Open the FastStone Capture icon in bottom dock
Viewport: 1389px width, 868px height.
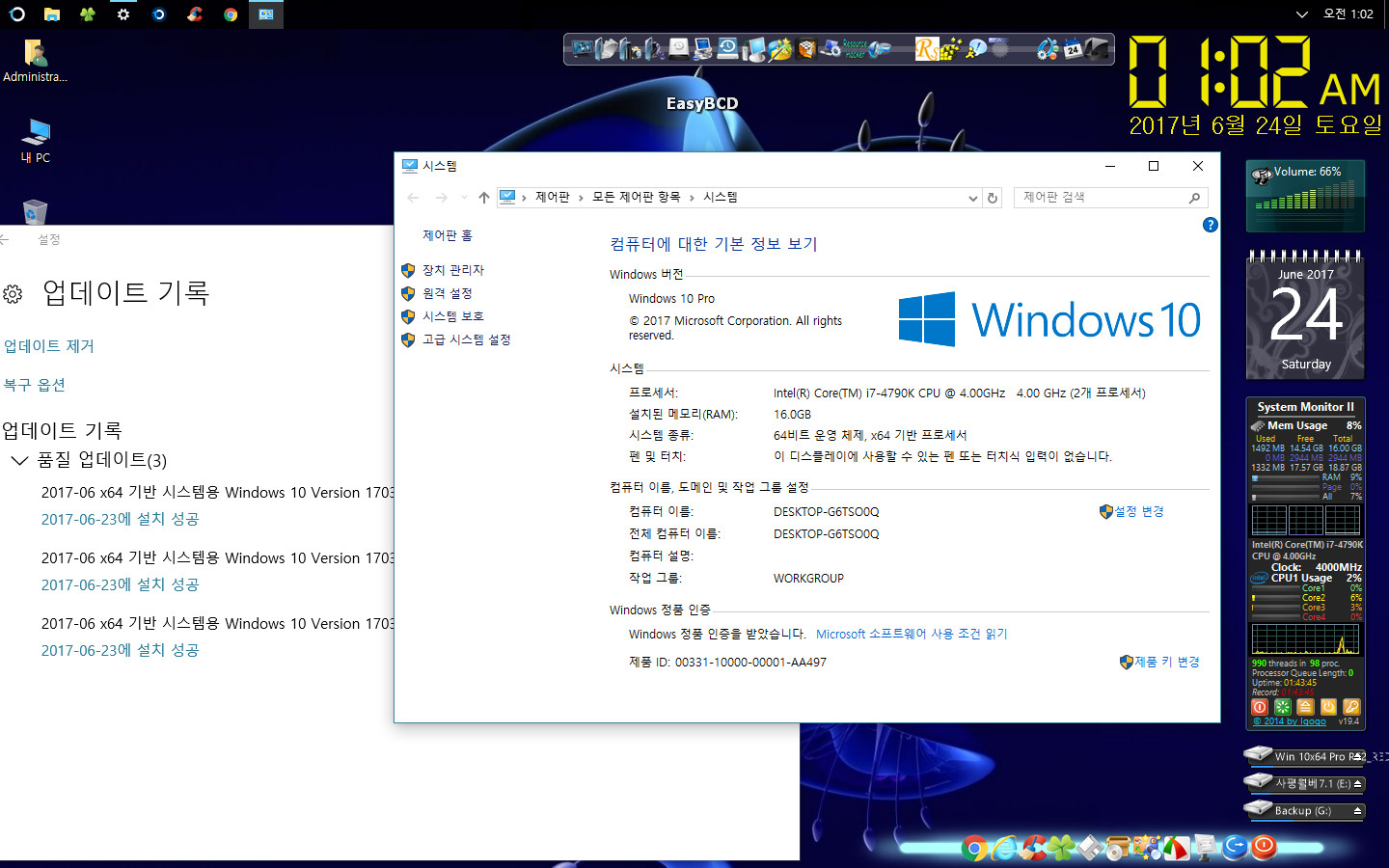click(1177, 848)
